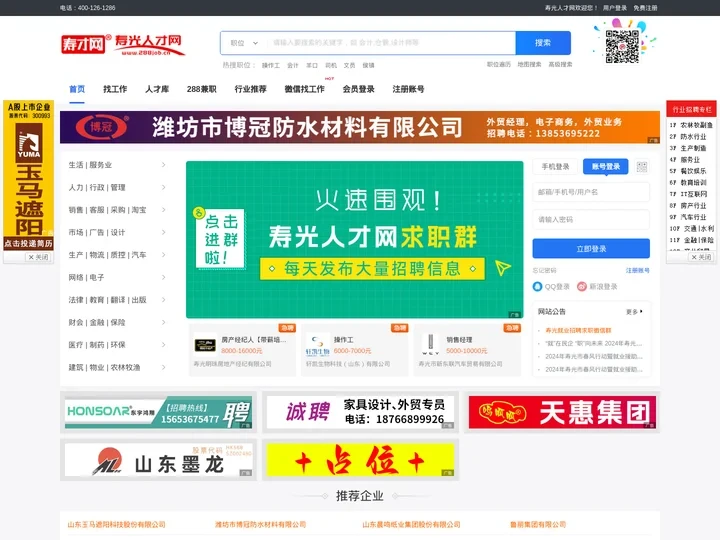Open IT互联网 in industry column
The image size is (720, 540).
click(x=693, y=194)
